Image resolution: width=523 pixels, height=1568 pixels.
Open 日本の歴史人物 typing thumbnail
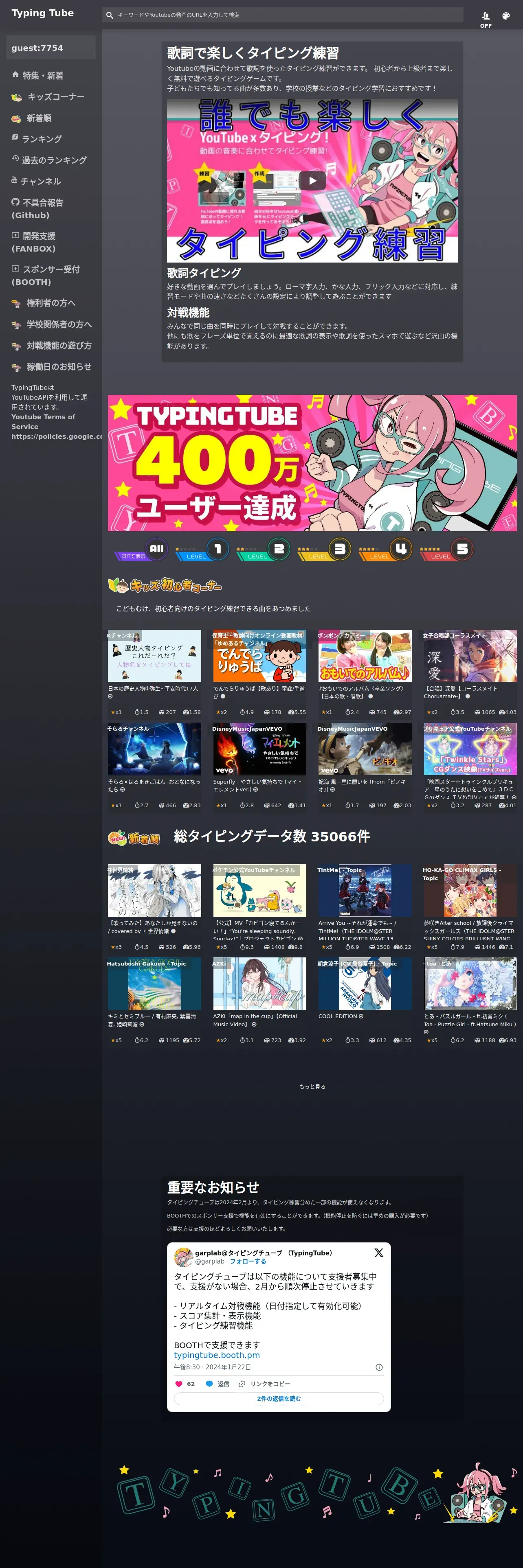(x=155, y=655)
